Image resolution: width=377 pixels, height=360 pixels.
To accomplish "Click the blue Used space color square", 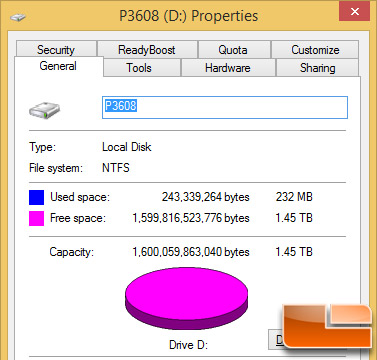I will (x=36, y=197).
